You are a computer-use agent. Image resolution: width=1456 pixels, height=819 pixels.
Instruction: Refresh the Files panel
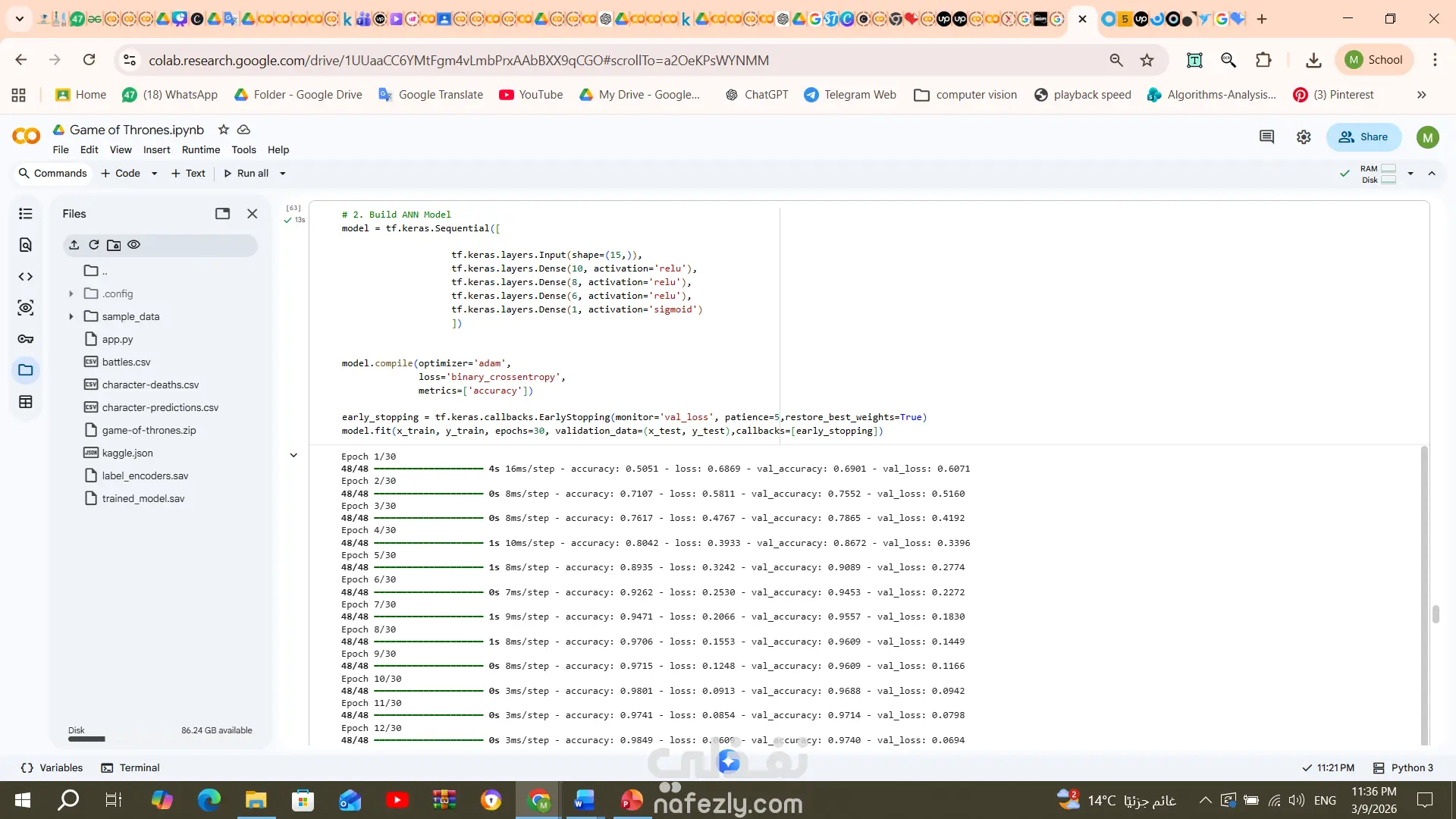[94, 245]
